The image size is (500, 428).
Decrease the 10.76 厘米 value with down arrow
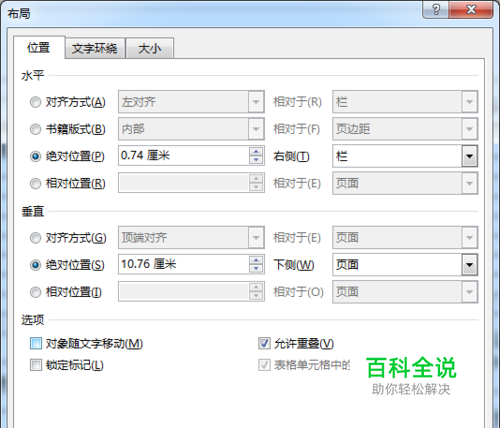[256, 269]
